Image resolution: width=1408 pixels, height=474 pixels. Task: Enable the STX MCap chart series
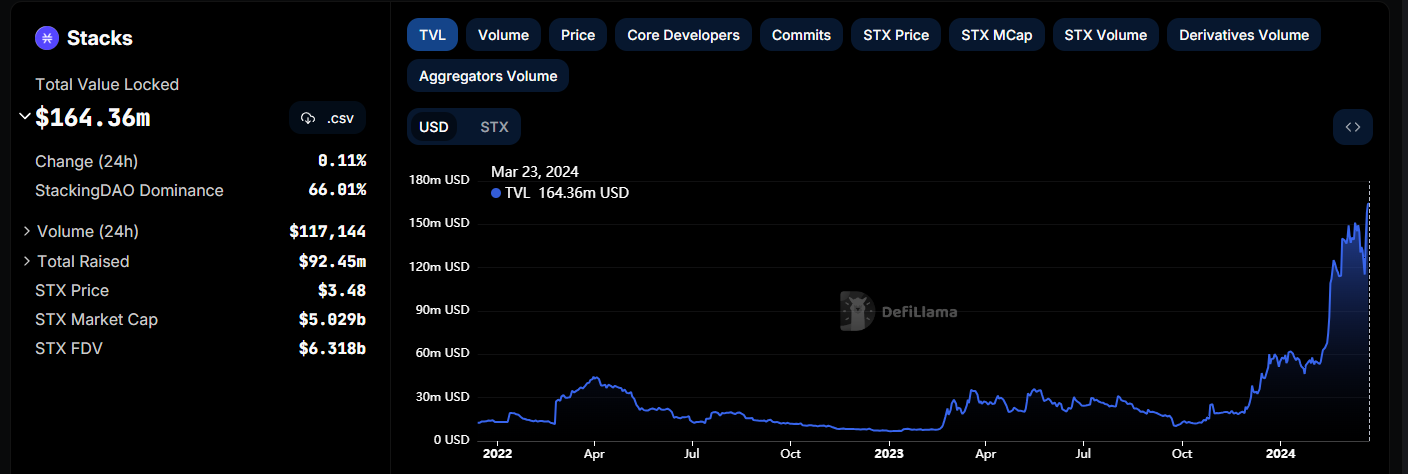coord(997,35)
